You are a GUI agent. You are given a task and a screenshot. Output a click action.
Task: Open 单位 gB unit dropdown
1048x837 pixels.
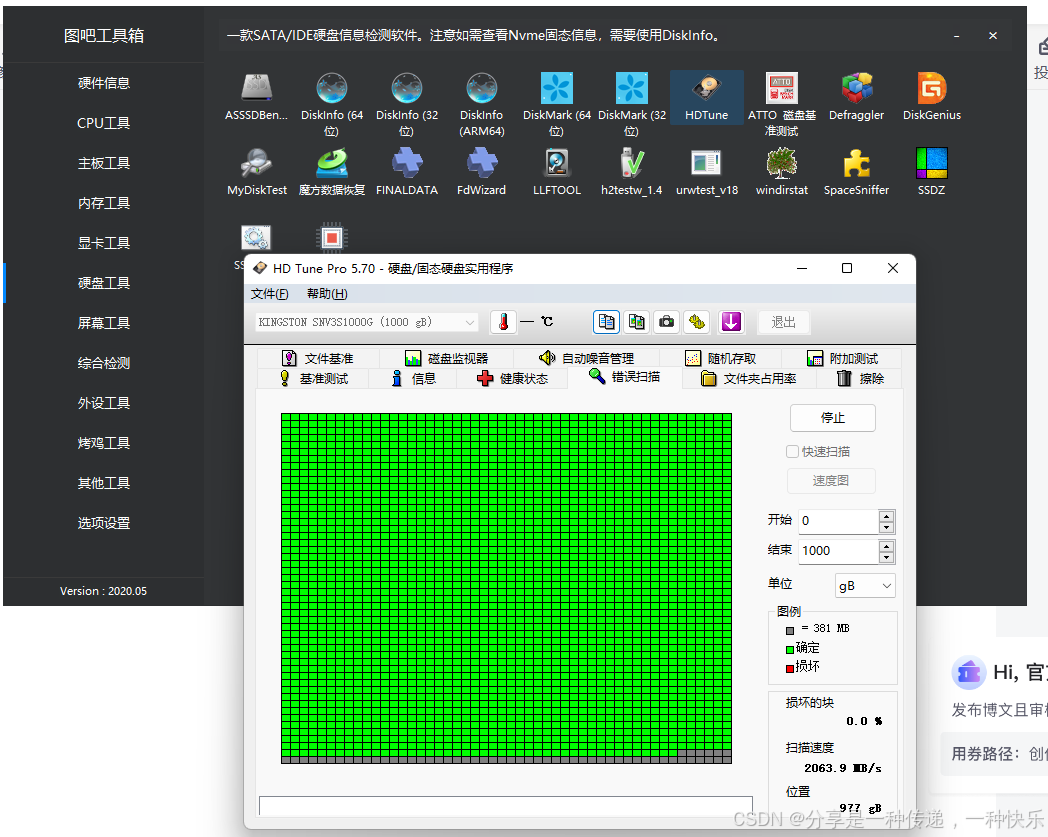[865, 586]
